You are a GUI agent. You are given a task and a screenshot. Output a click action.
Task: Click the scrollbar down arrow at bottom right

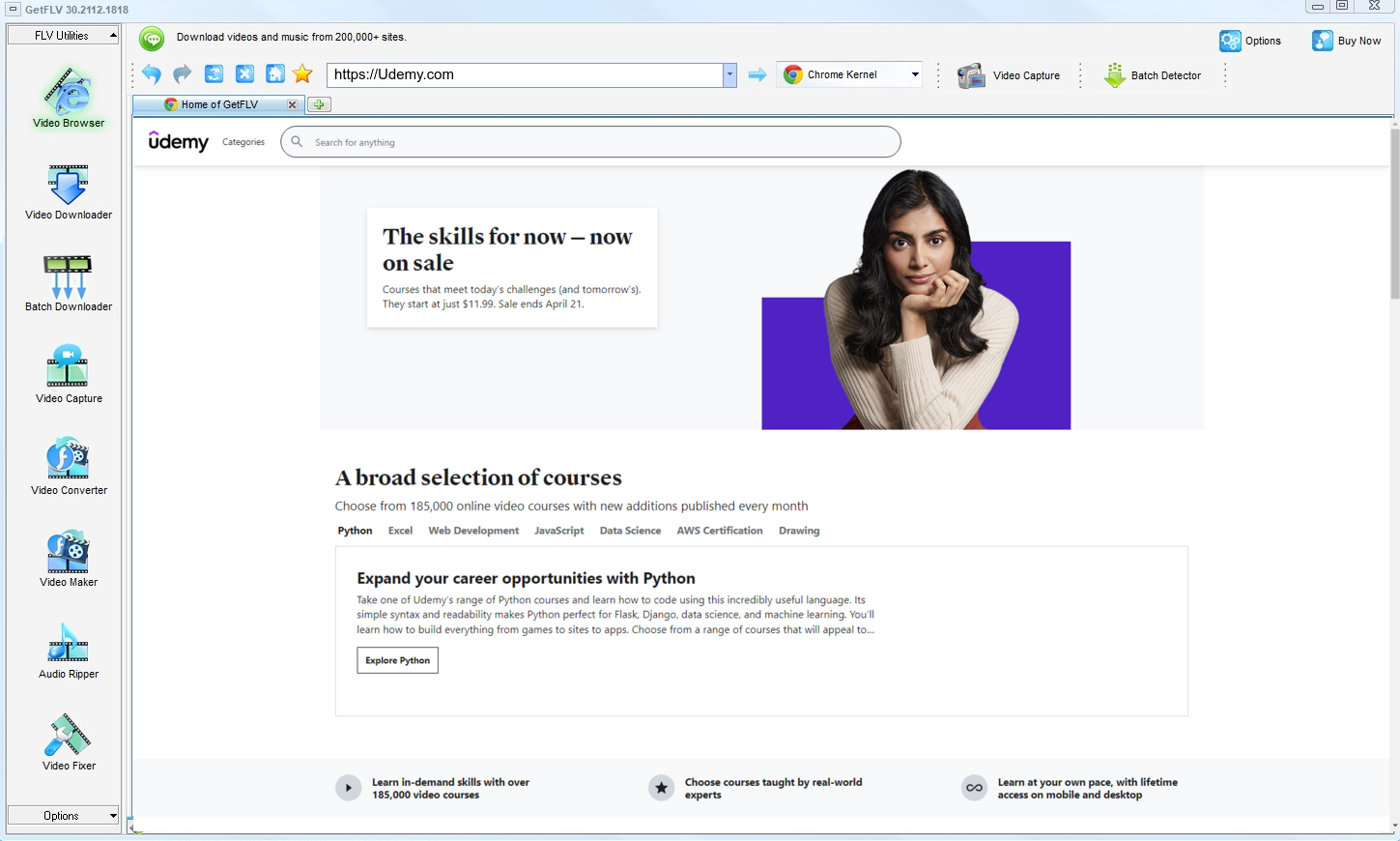coord(1394,827)
